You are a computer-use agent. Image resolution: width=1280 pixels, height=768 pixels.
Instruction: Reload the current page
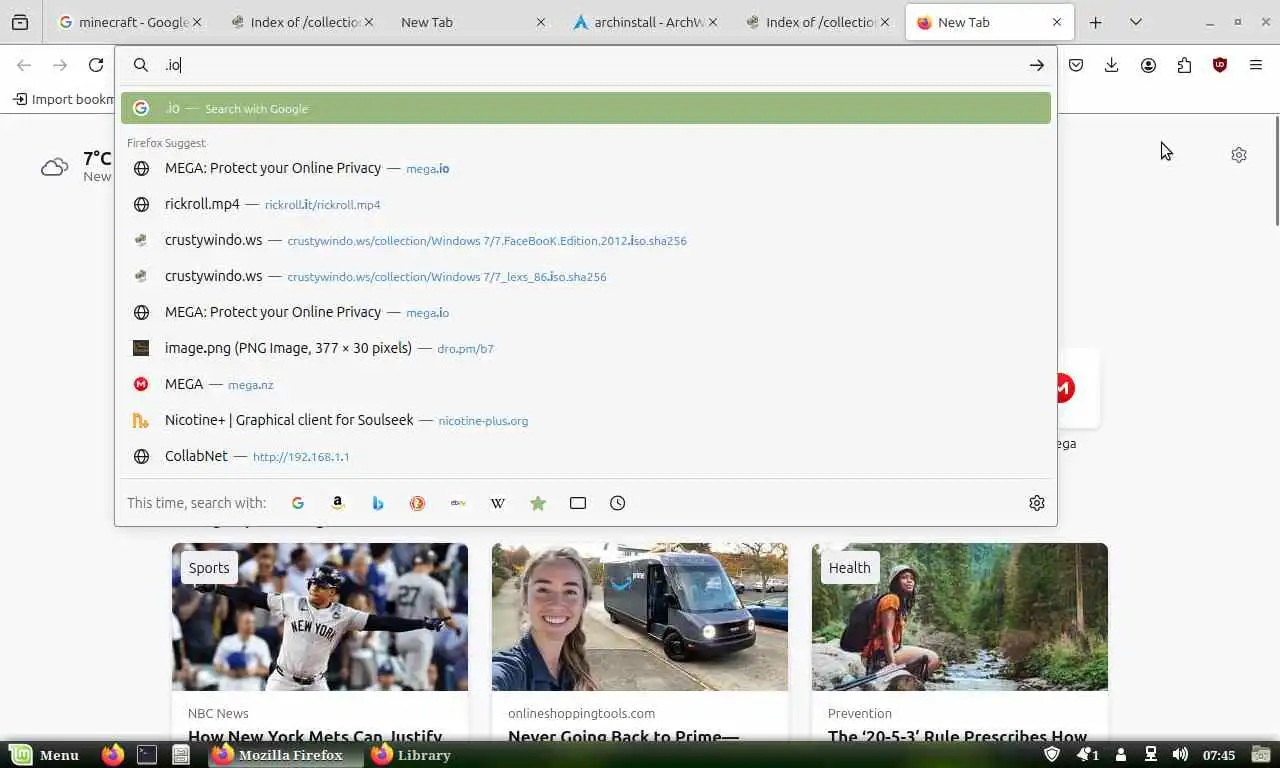click(96, 65)
